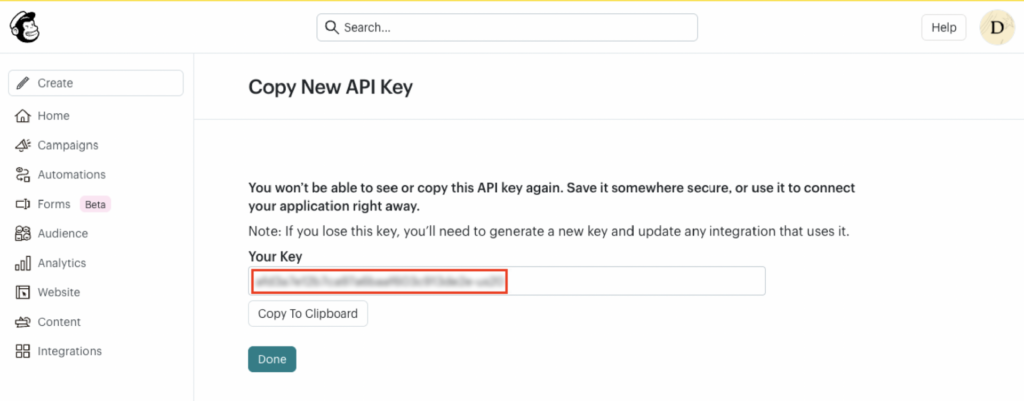Click the Forms icon in sidebar

(x=23, y=204)
